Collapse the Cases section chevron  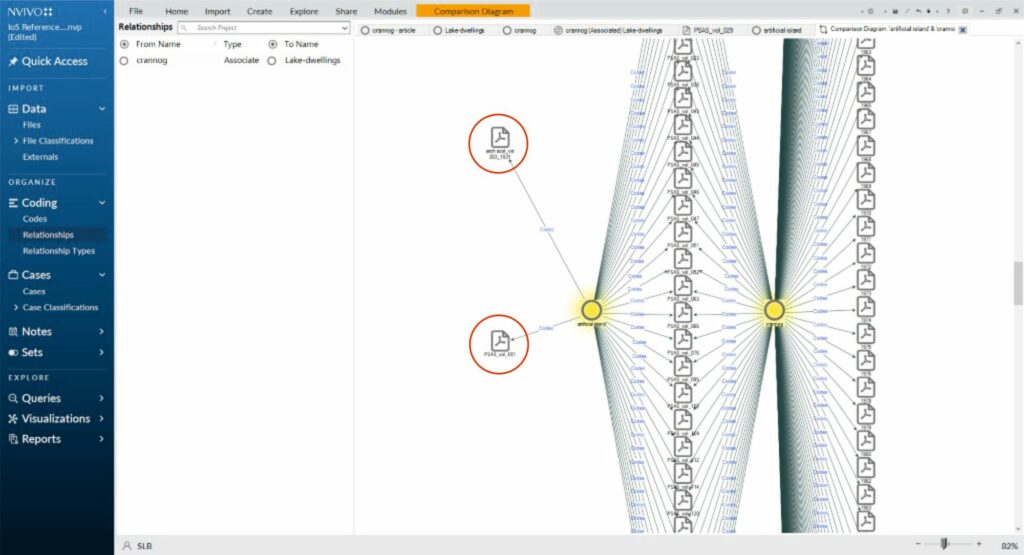tap(102, 275)
